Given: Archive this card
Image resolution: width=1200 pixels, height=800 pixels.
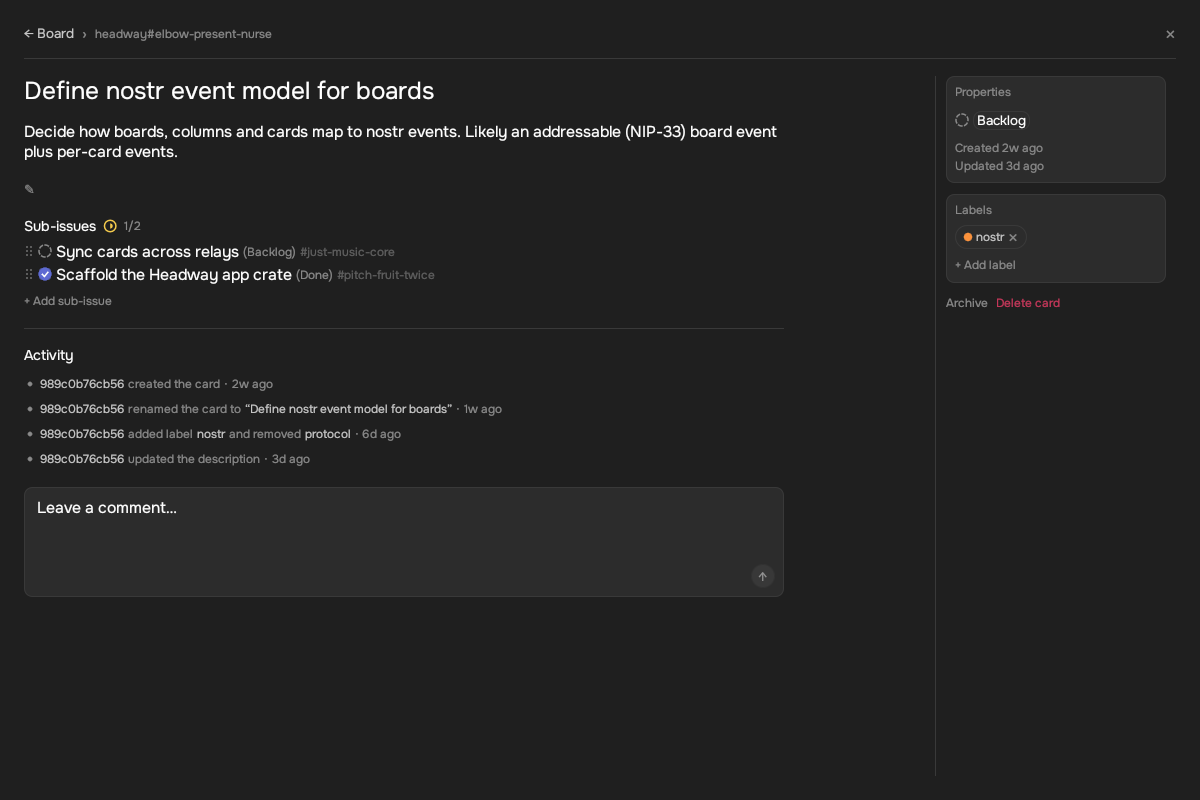Looking at the screenshot, I should [x=967, y=303].
